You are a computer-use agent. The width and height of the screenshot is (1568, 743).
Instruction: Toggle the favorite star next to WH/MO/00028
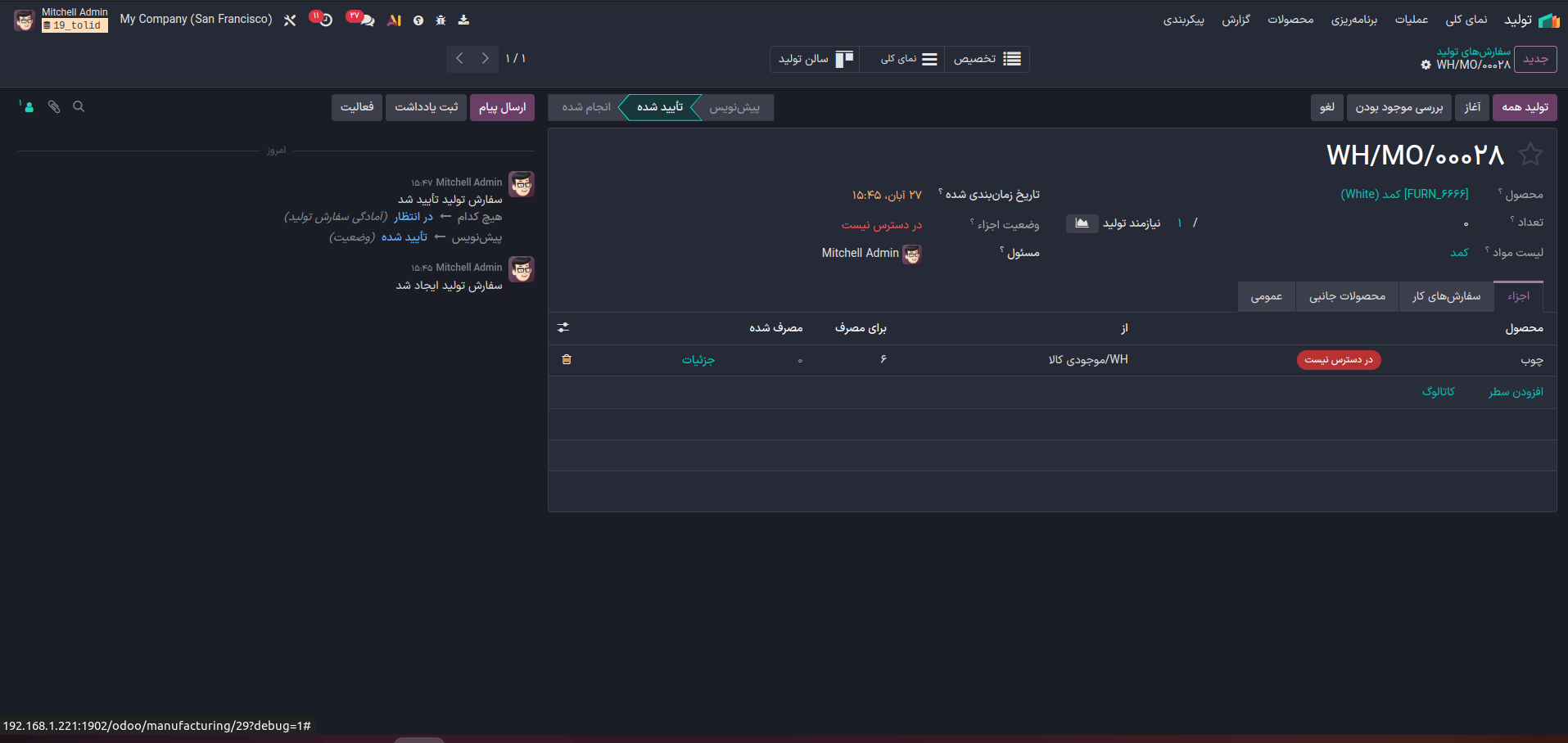tap(1530, 154)
